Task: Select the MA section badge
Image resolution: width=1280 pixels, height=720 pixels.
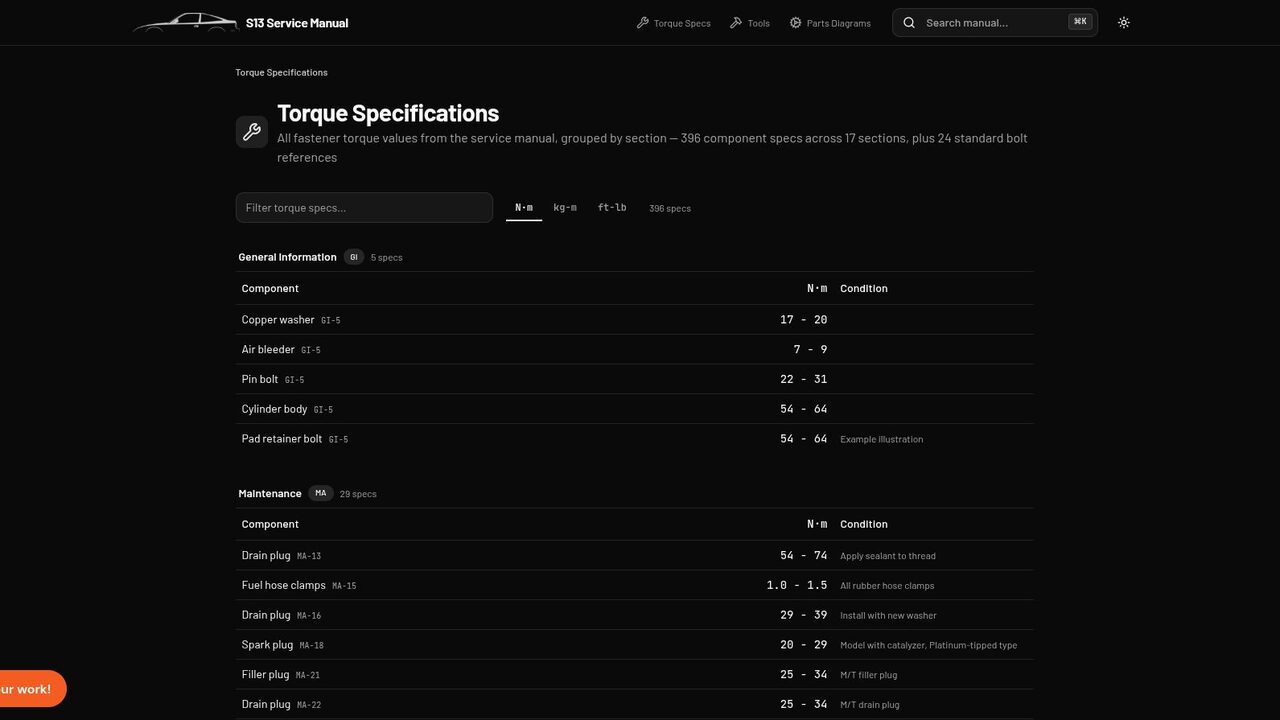Action: [x=321, y=493]
